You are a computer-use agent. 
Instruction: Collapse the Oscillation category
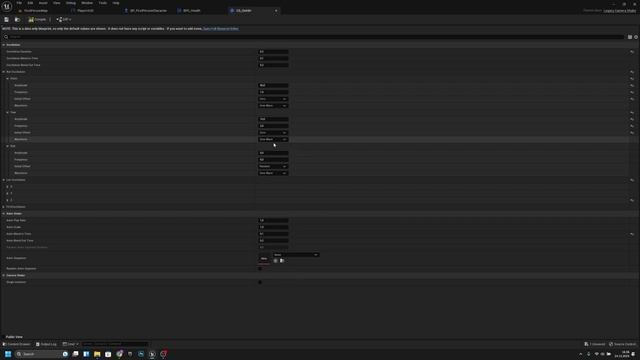pos(4,45)
